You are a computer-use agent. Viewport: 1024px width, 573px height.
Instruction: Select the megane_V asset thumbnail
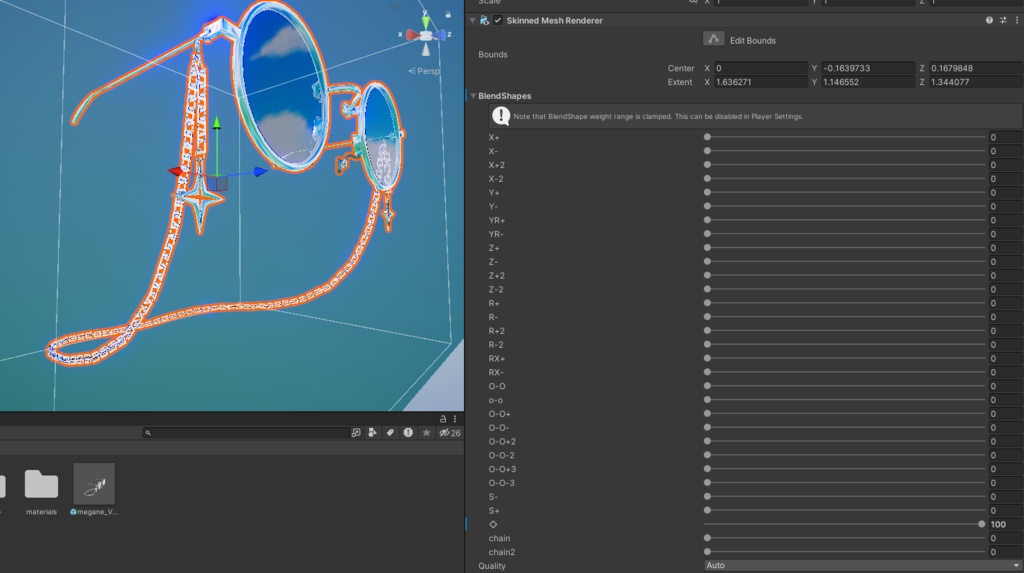[x=94, y=485]
